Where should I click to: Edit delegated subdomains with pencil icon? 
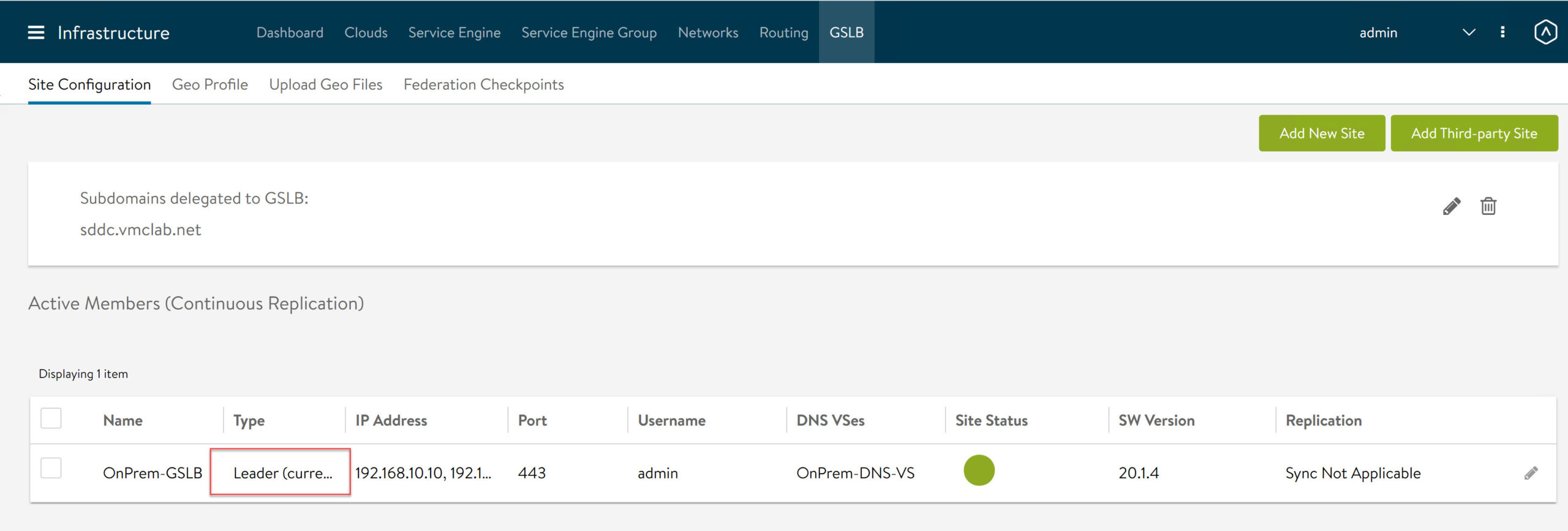click(x=1451, y=206)
